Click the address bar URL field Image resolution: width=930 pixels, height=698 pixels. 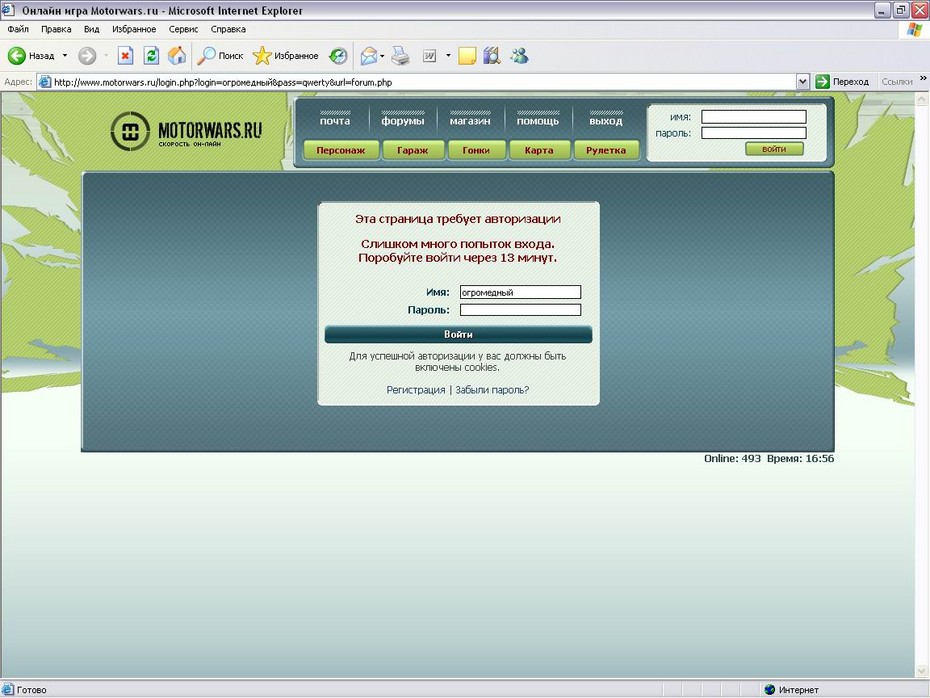pos(417,82)
